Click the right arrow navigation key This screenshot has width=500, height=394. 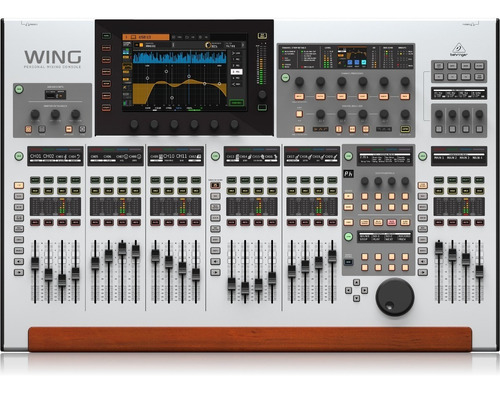365,291
